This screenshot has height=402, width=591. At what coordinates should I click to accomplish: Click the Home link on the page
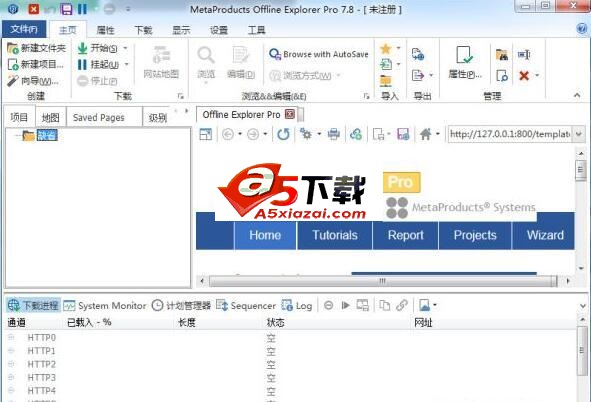pyautogui.click(x=265, y=235)
